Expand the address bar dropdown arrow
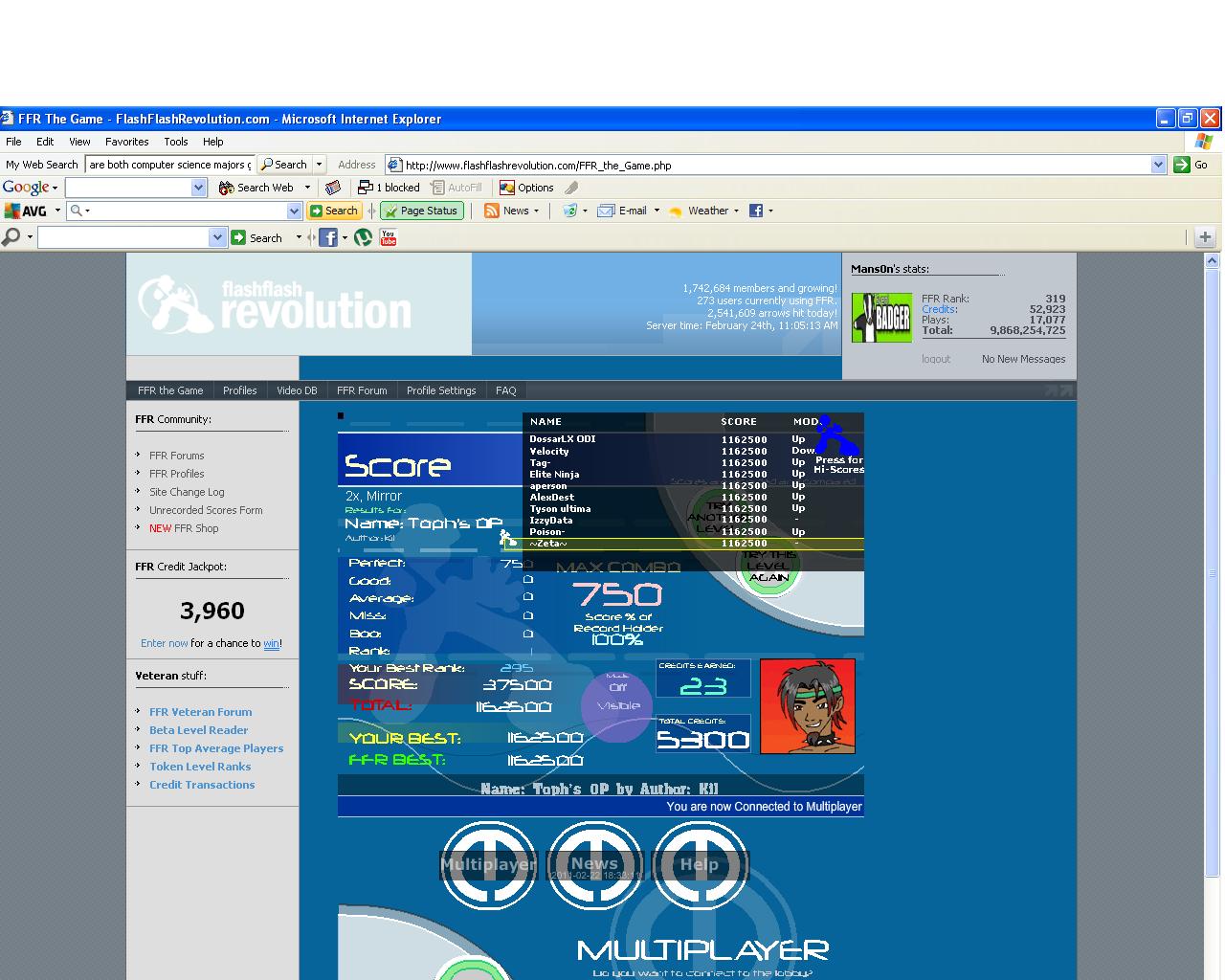Screen dimensions: 1225x980 (x=1158, y=165)
